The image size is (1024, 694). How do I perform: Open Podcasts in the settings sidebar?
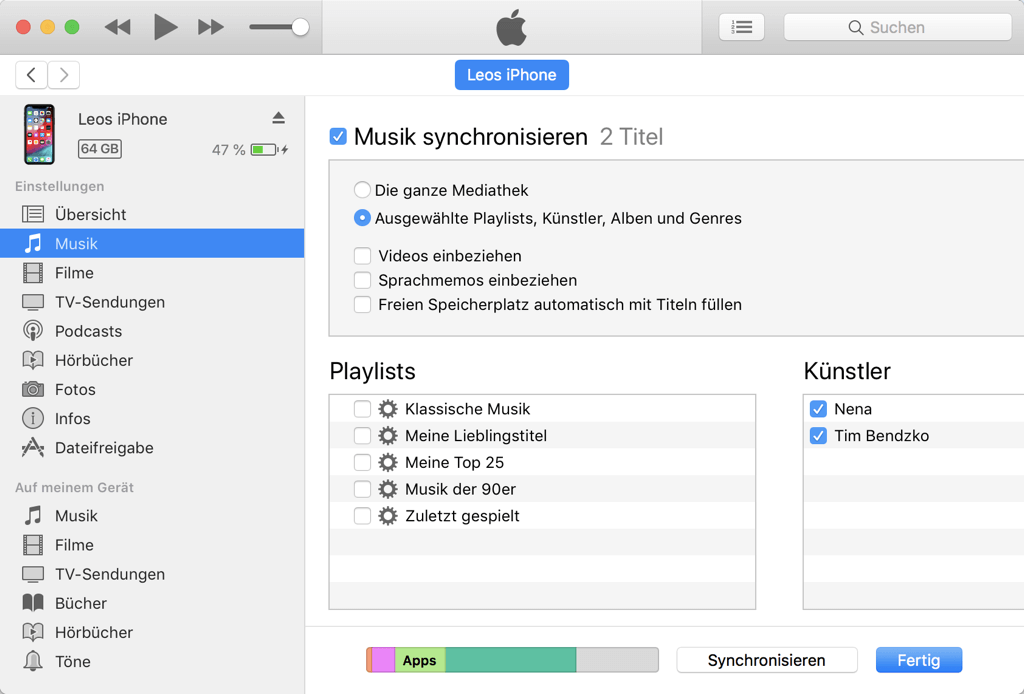tap(88, 331)
